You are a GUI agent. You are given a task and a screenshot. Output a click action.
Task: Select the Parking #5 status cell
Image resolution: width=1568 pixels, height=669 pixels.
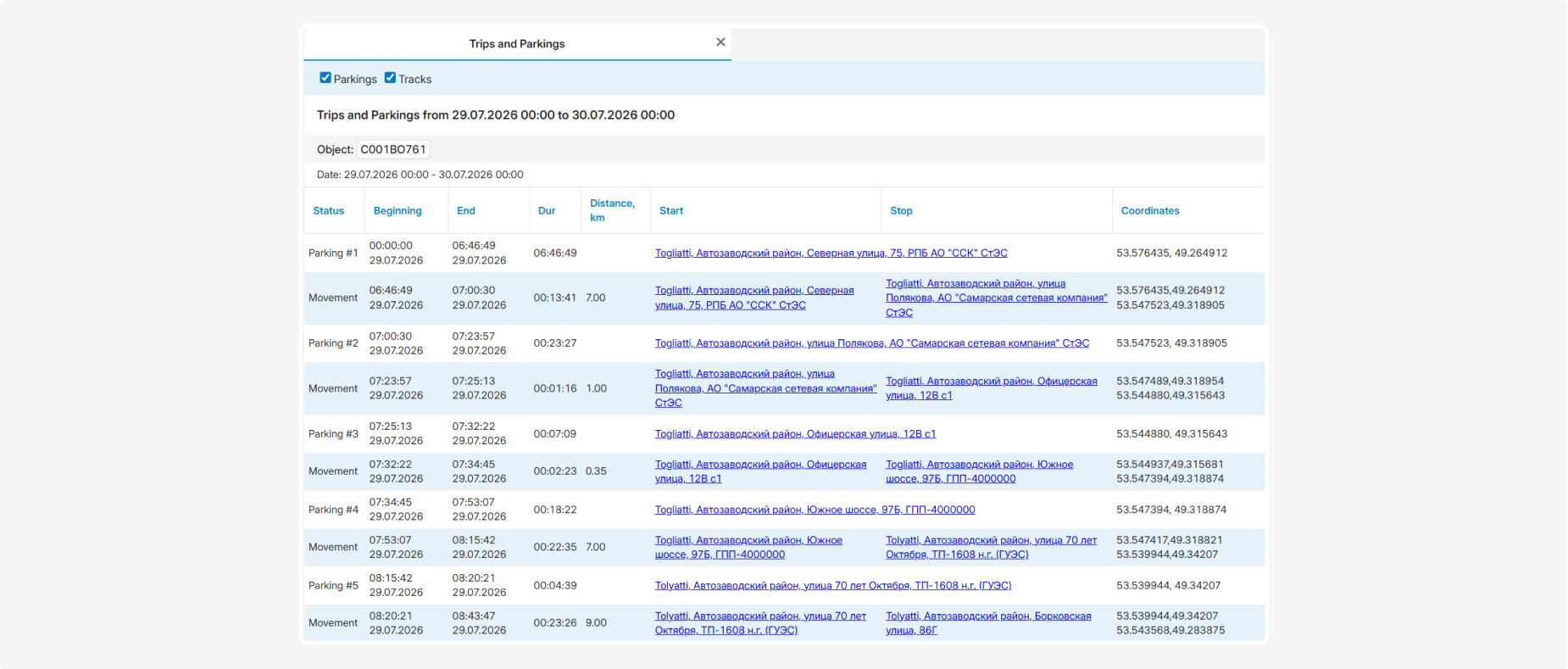333,585
